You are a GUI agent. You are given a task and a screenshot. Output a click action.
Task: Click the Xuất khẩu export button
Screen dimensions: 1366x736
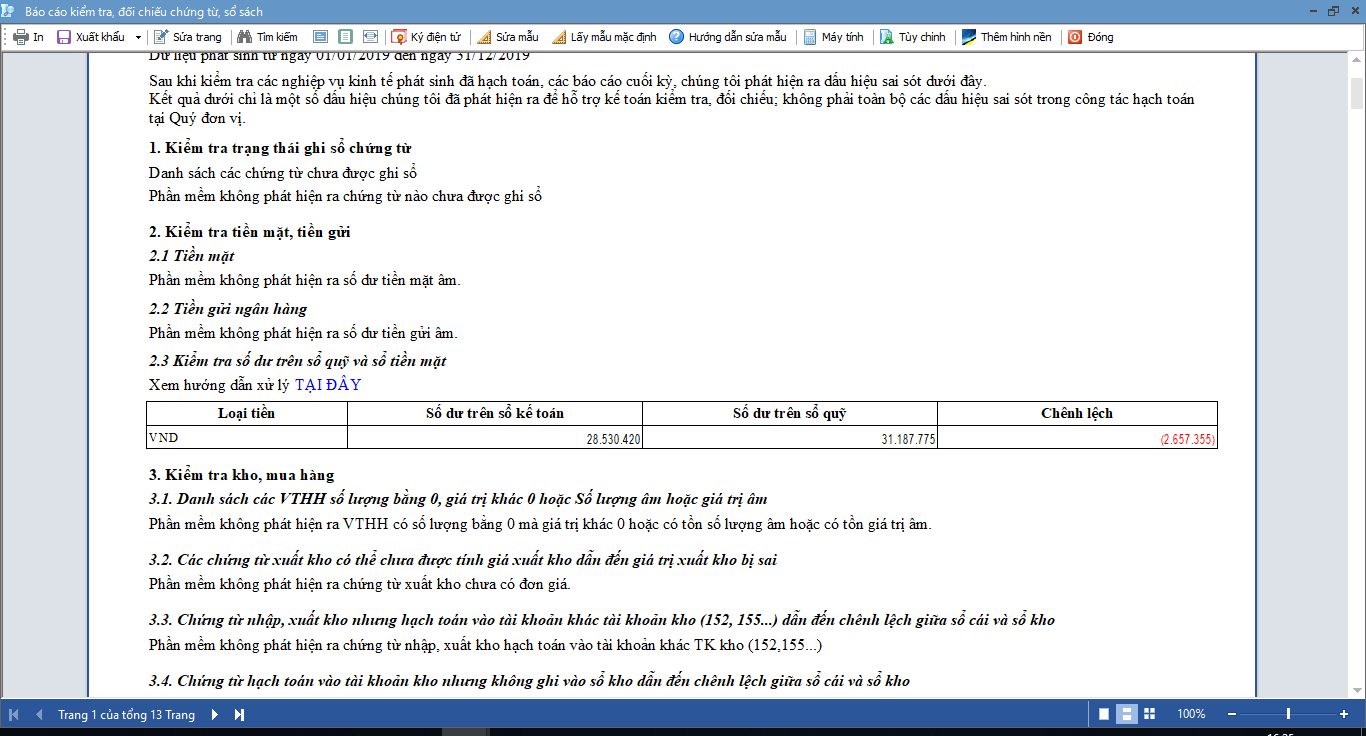[91, 37]
